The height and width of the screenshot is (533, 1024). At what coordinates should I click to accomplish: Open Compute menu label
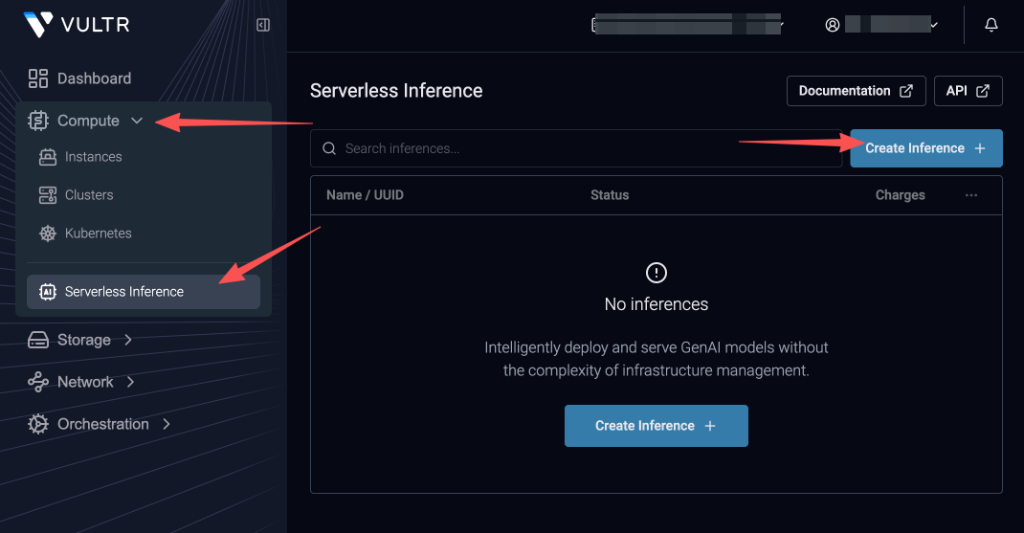[88, 121]
